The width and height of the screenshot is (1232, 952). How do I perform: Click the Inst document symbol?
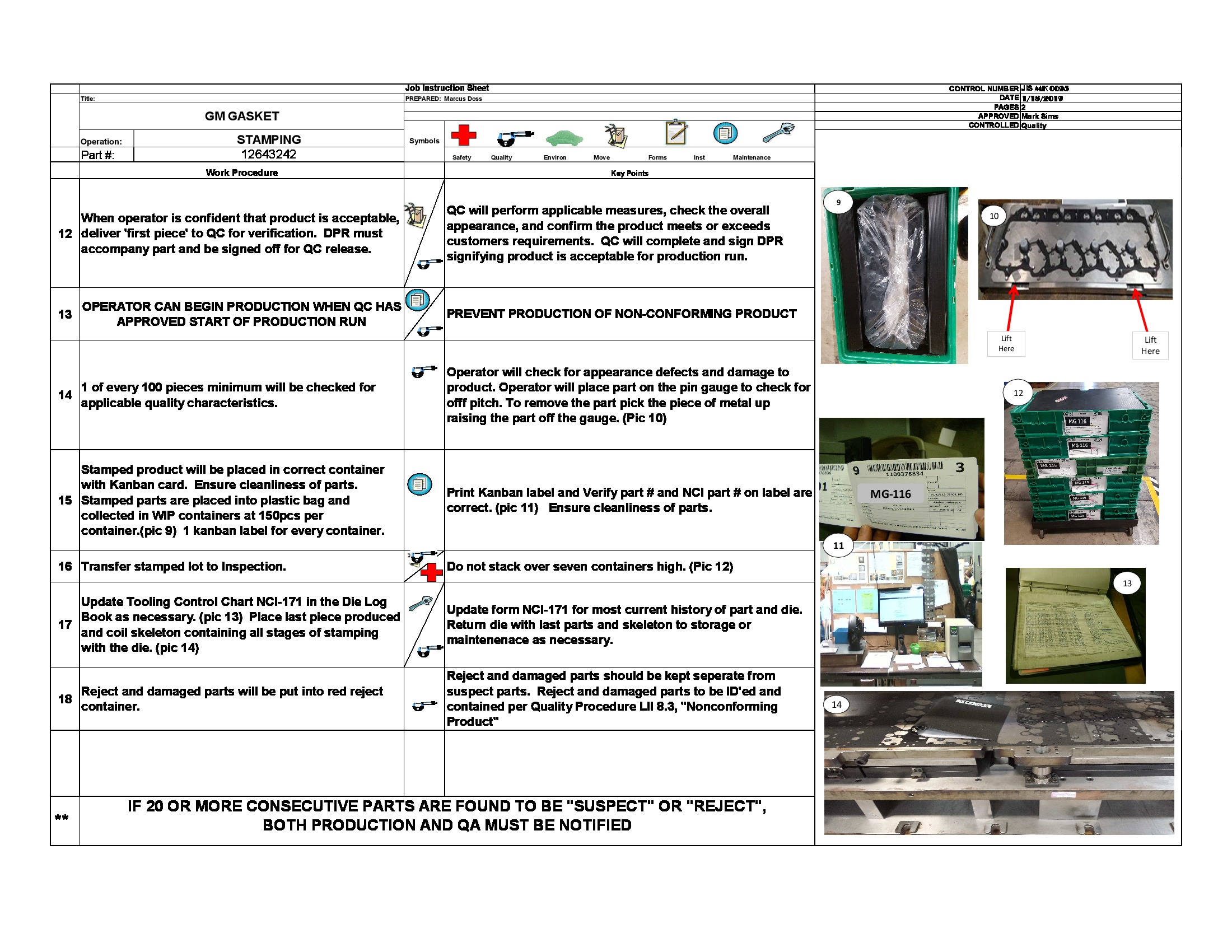pos(725,133)
